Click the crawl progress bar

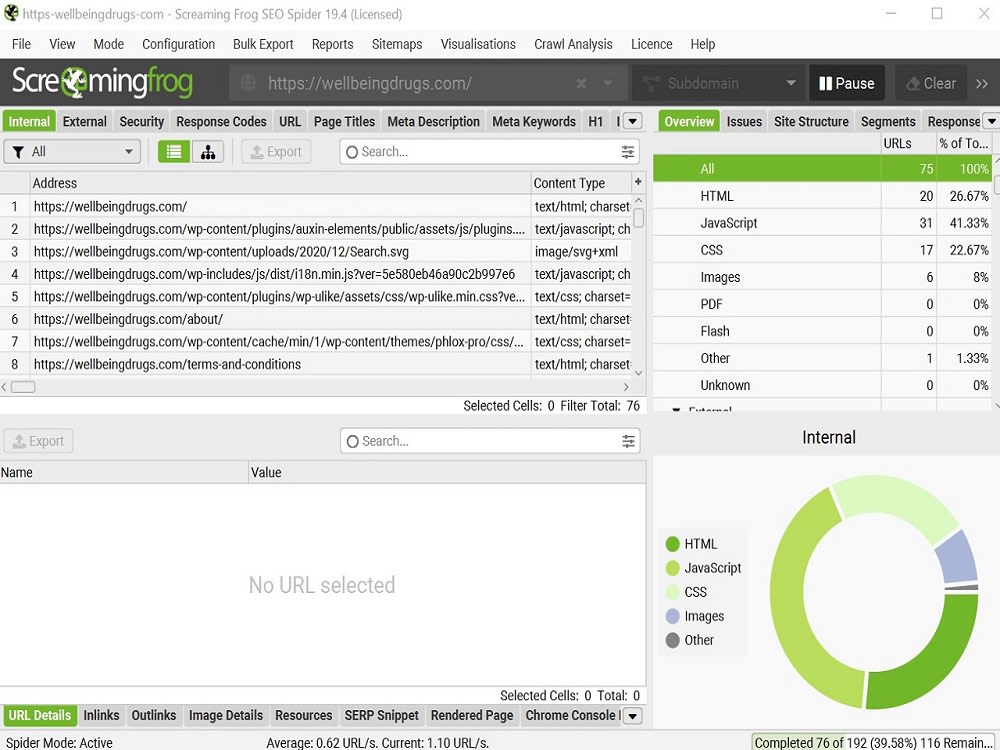tap(875, 742)
